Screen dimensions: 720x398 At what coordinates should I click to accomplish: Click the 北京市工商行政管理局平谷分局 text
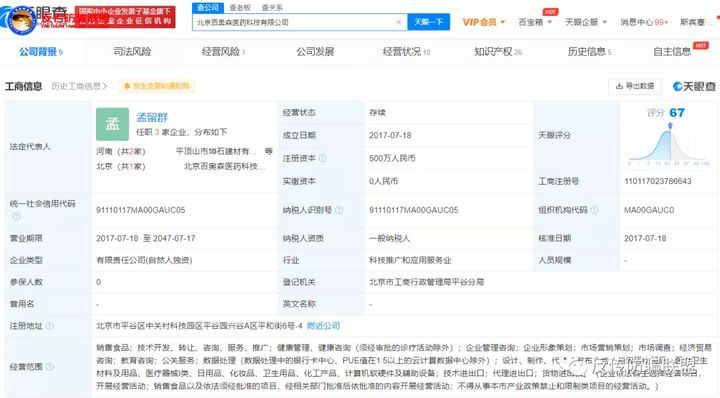click(x=427, y=282)
